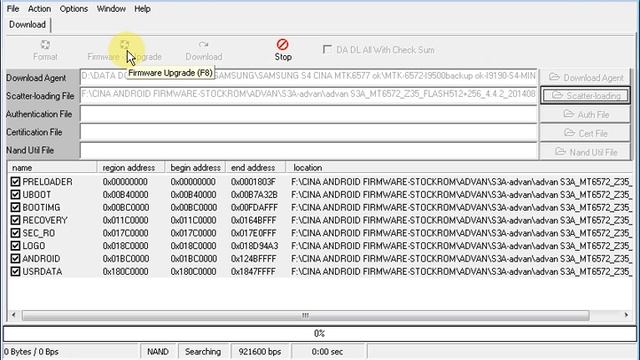
Task: Open the Action menu
Action: point(39,9)
